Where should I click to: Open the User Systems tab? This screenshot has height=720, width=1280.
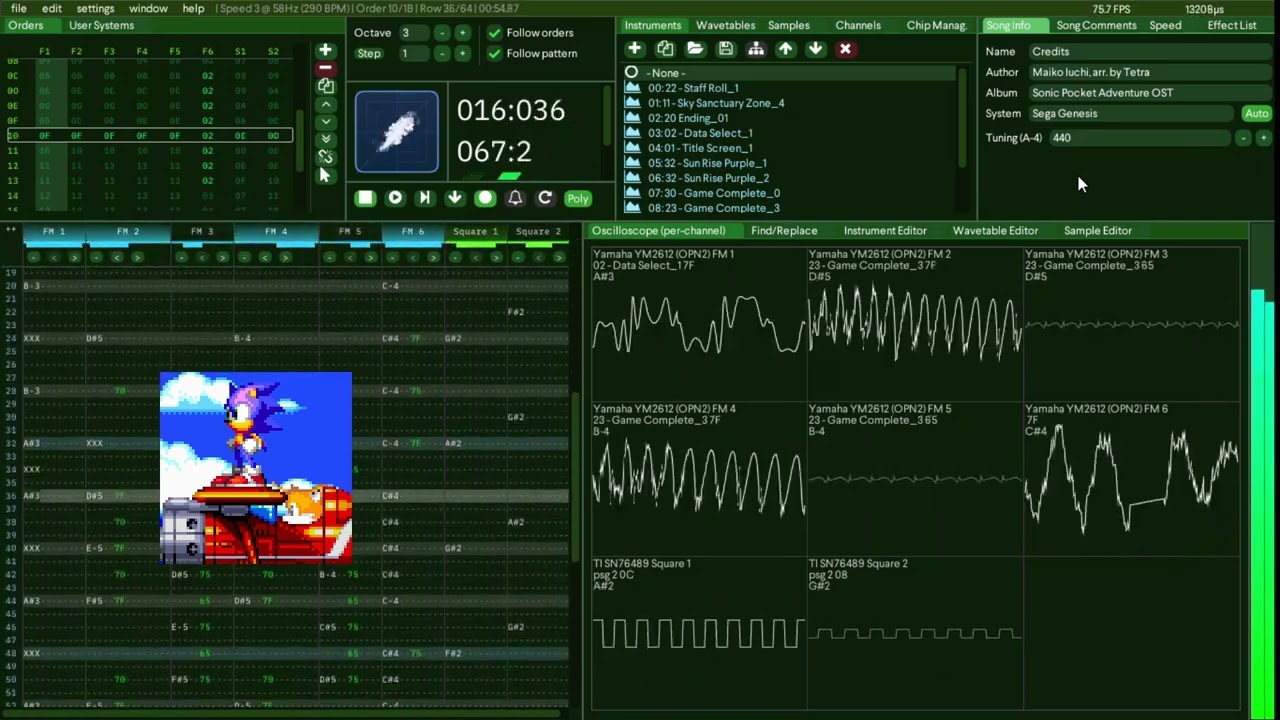tap(101, 25)
